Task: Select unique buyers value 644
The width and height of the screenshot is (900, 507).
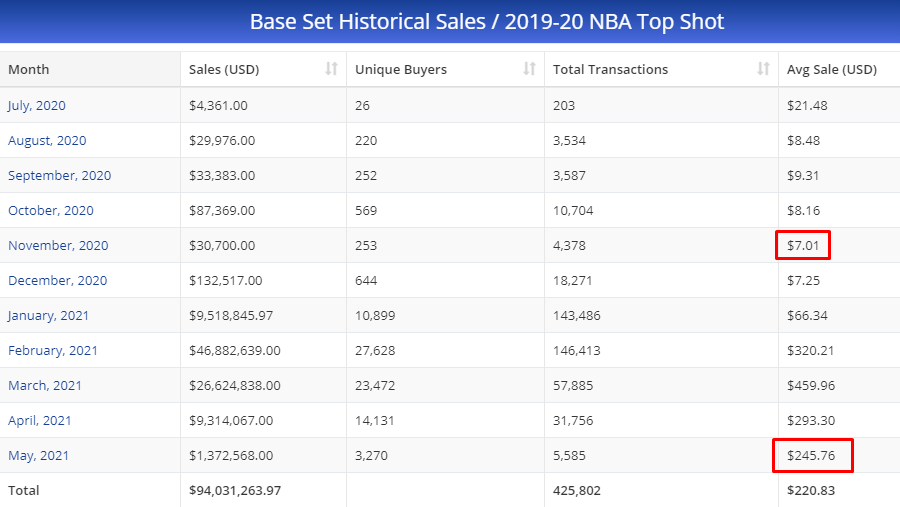Action: coord(366,281)
